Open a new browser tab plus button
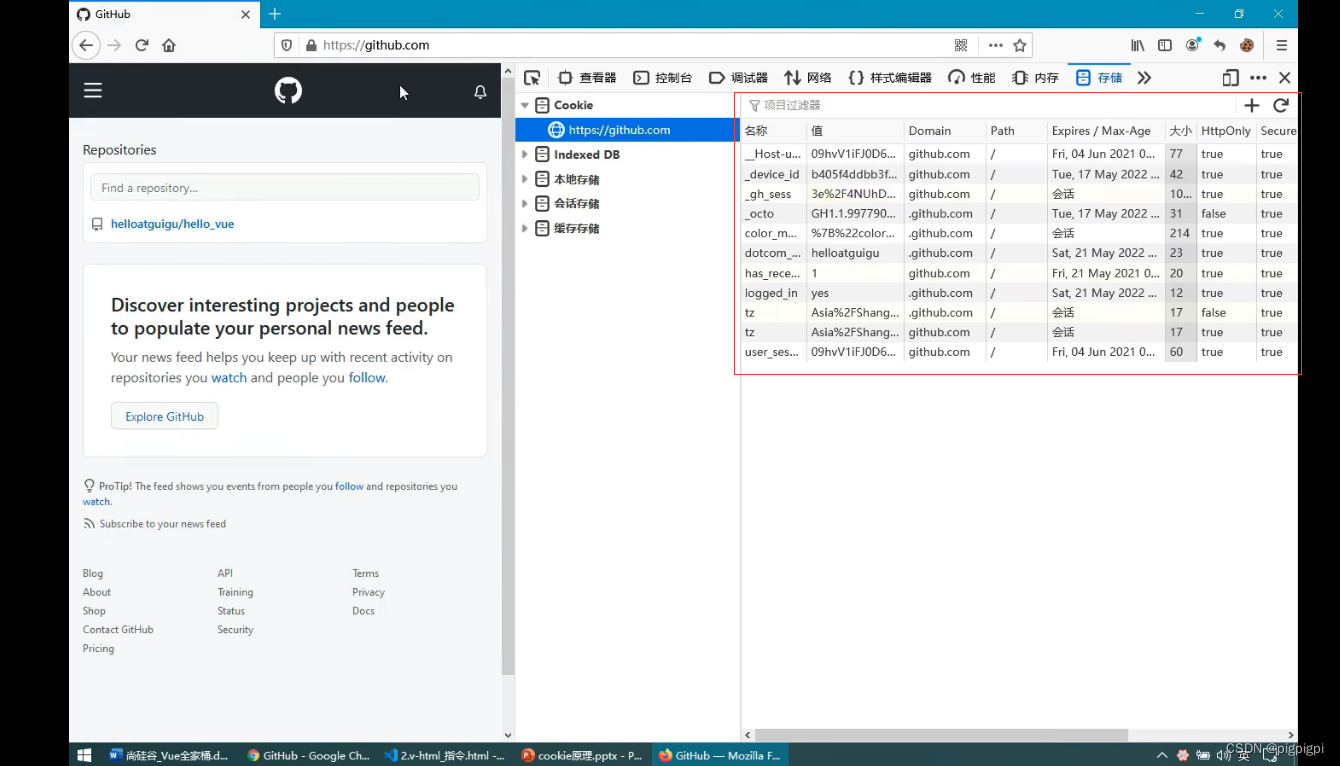The height and width of the screenshot is (766, 1340). 275,14
